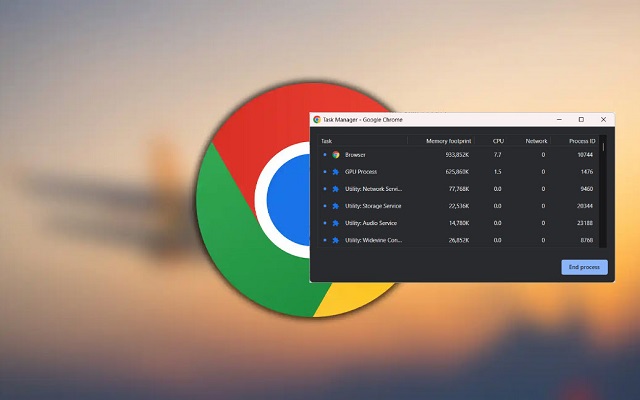The height and width of the screenshot is (400, 640).
Task: Sort by the Network column header
Action: point(536,141)
